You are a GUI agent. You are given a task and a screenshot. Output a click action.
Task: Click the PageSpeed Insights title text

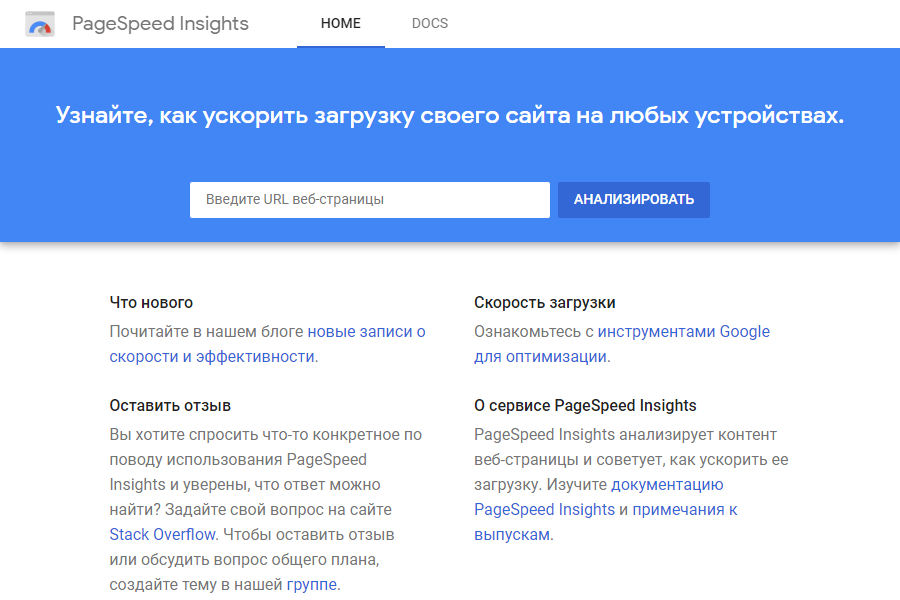click(160, 23)
